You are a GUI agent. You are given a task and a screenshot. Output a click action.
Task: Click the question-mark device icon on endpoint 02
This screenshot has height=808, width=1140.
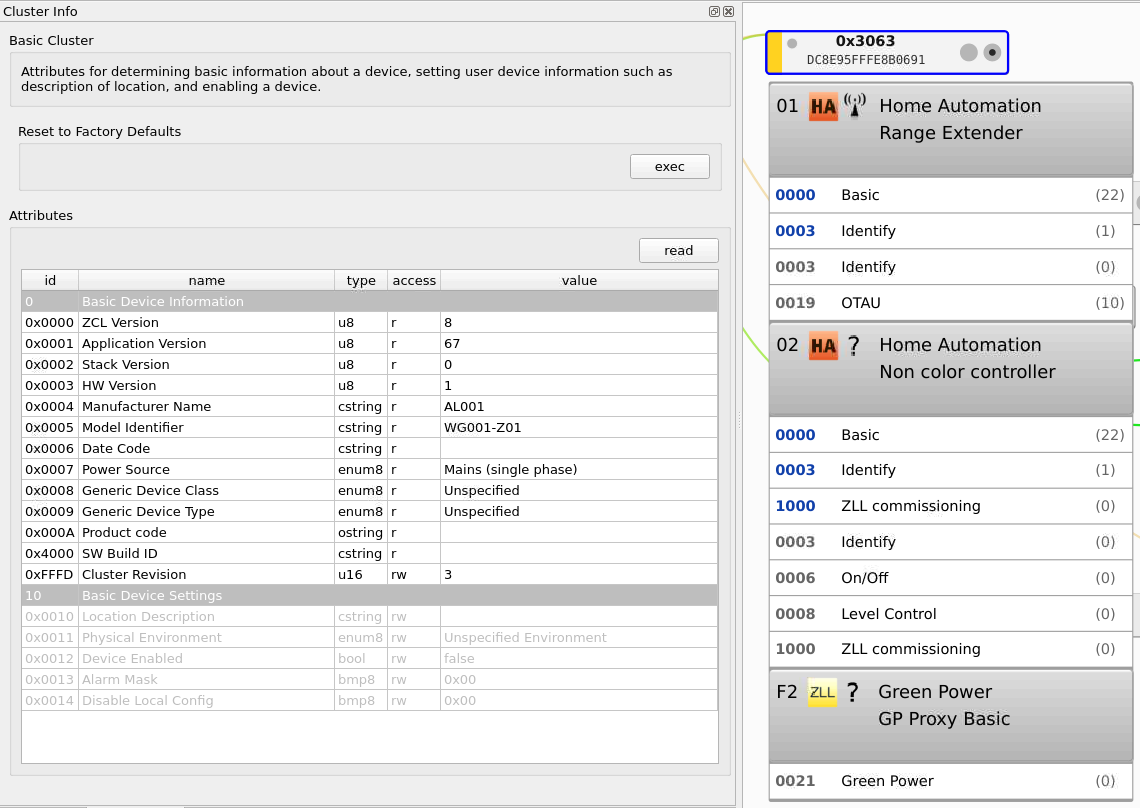pos(856,345)
